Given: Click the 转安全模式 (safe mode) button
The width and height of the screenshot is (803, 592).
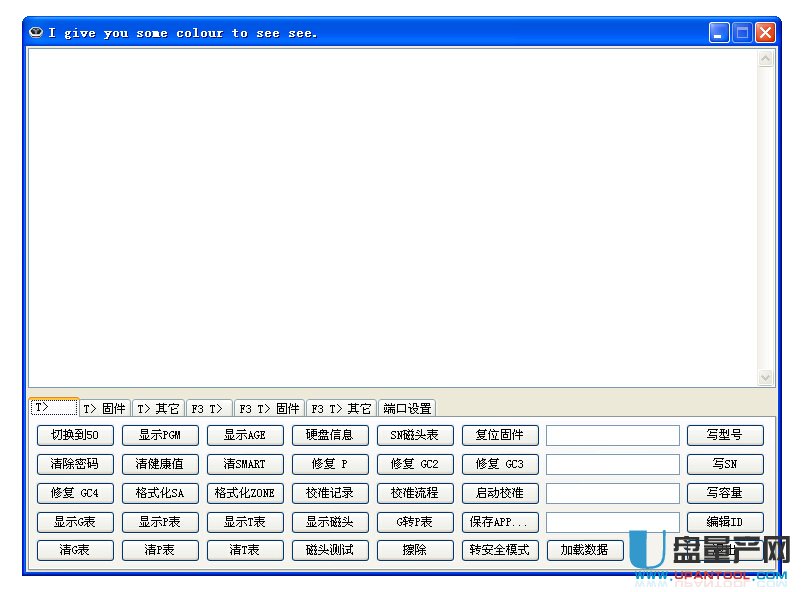Looking at the screenshot, I should [500, 549].
